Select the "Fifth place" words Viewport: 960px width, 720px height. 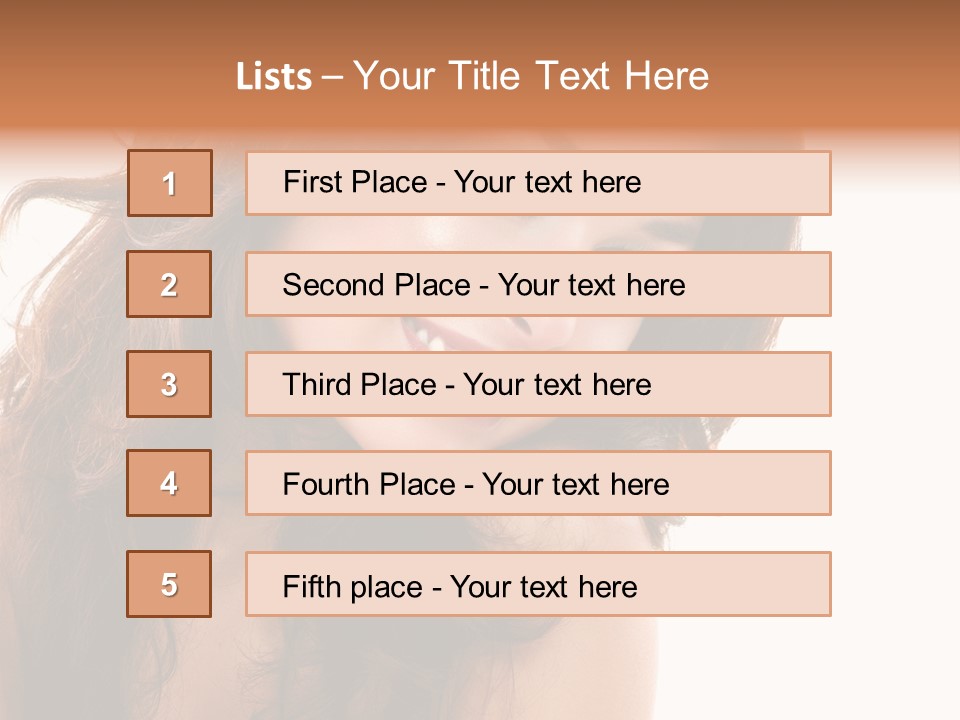coord(351,586)
